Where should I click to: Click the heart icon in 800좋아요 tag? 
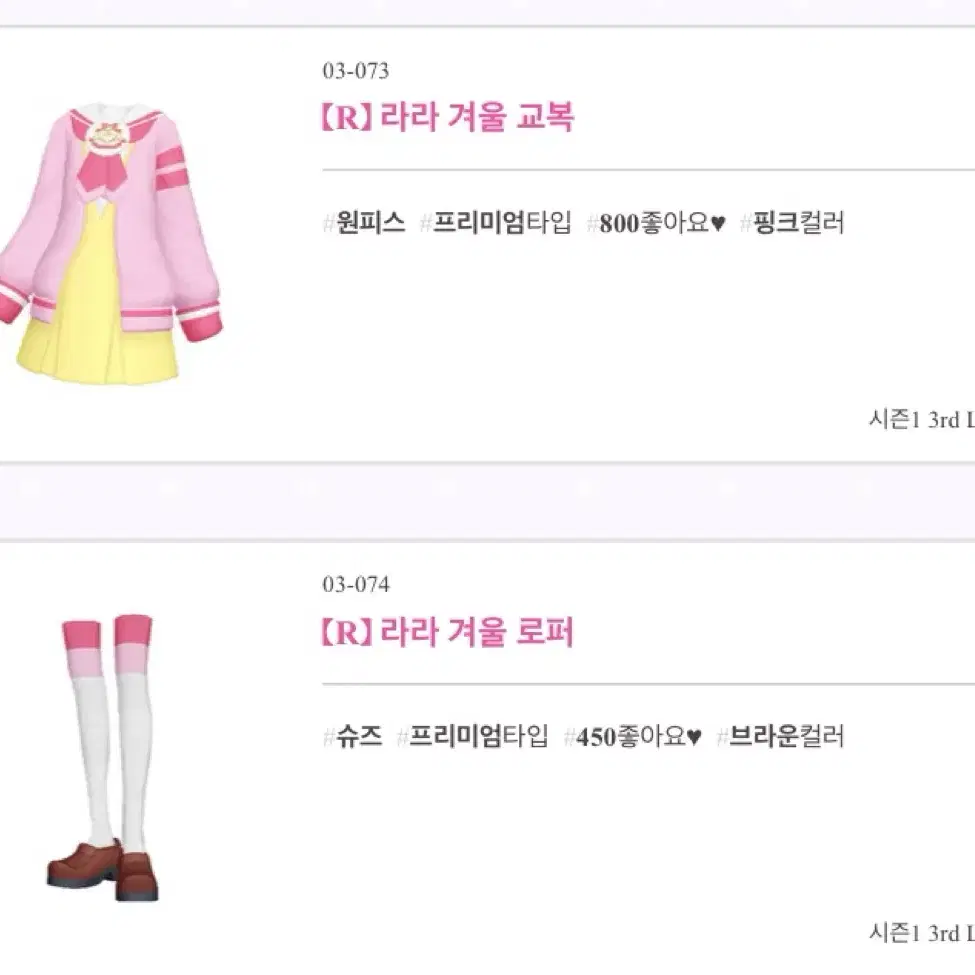coord(718,223)
